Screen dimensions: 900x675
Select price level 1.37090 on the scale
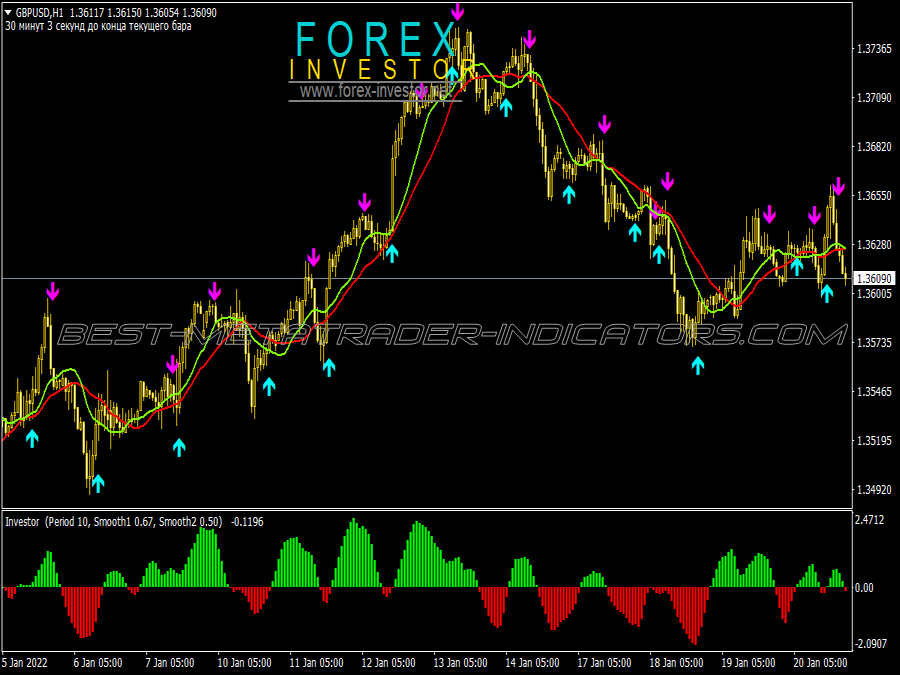coord(874,98)
